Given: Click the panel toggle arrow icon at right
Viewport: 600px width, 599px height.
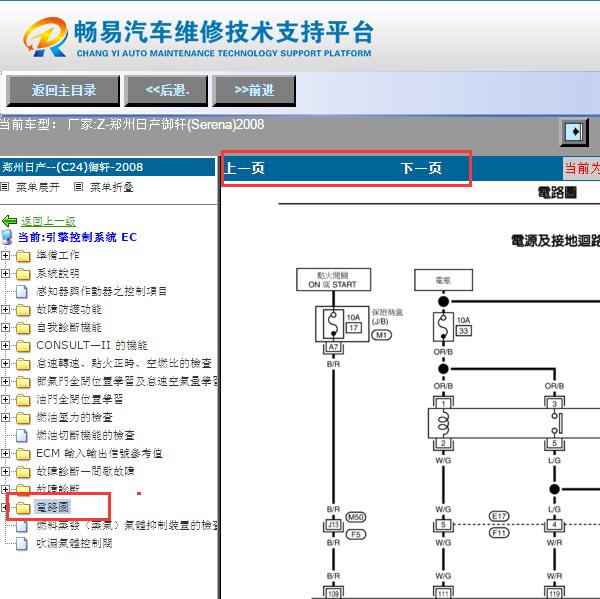Looking at the screenshot, I should pyautogui.click(x=574, y=132).
